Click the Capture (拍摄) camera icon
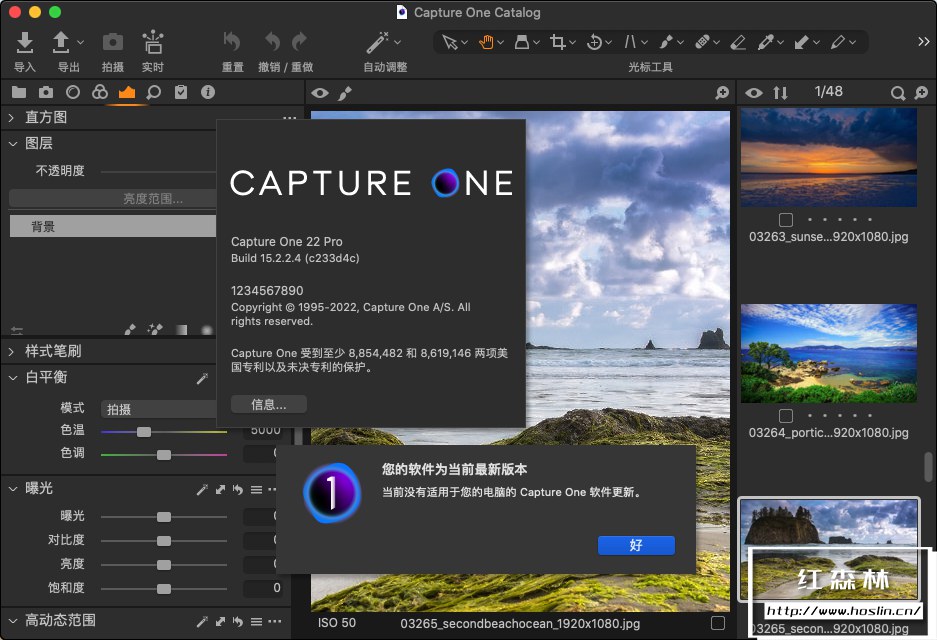The image size is (937, 640). (113, 42)
